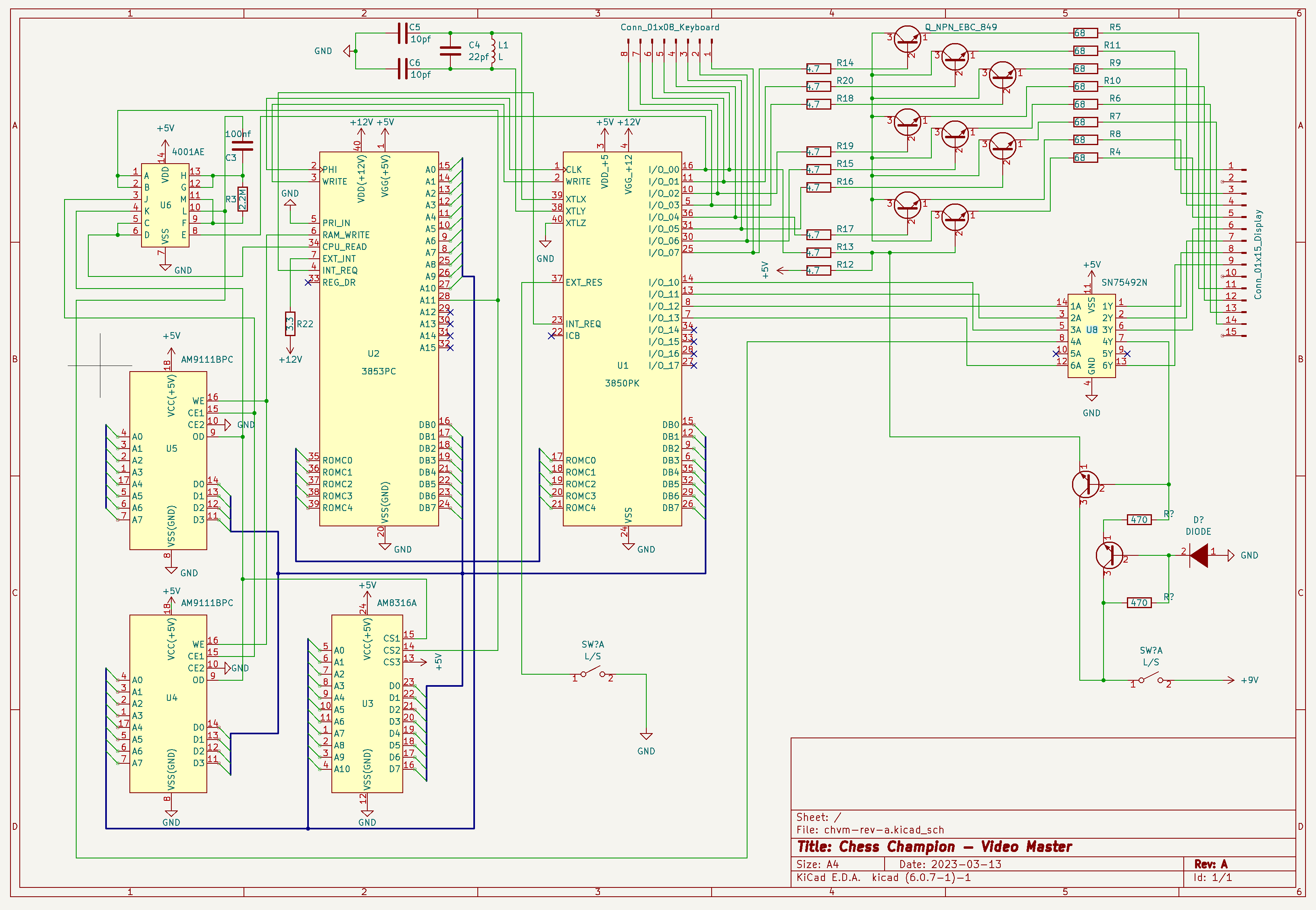The height and width of the screenshot is (910, 1316).
Task: Click the Id: 1/1 text
Action: click(x=1212, y=878)
